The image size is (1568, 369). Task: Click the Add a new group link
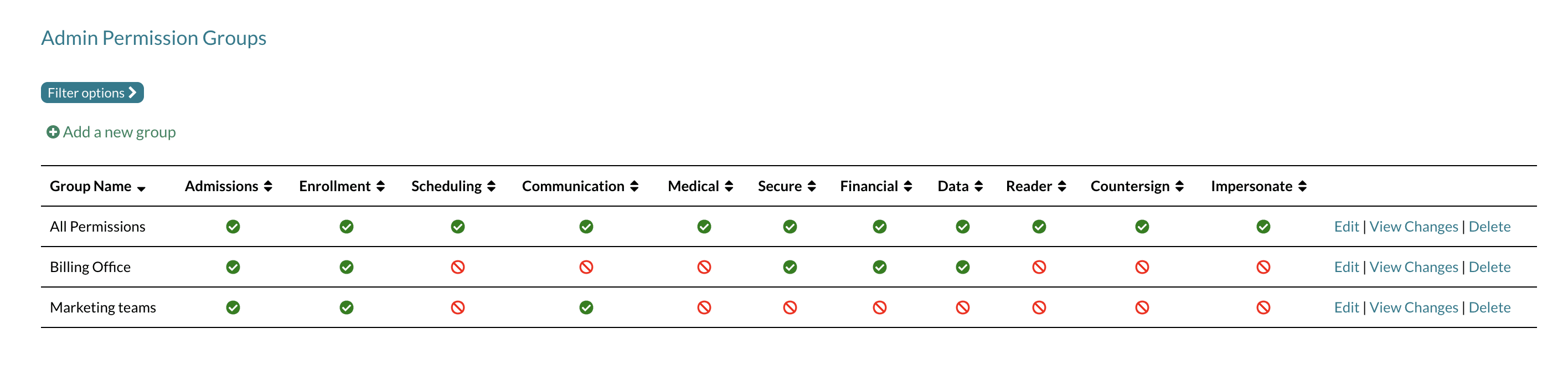(119, 132)
